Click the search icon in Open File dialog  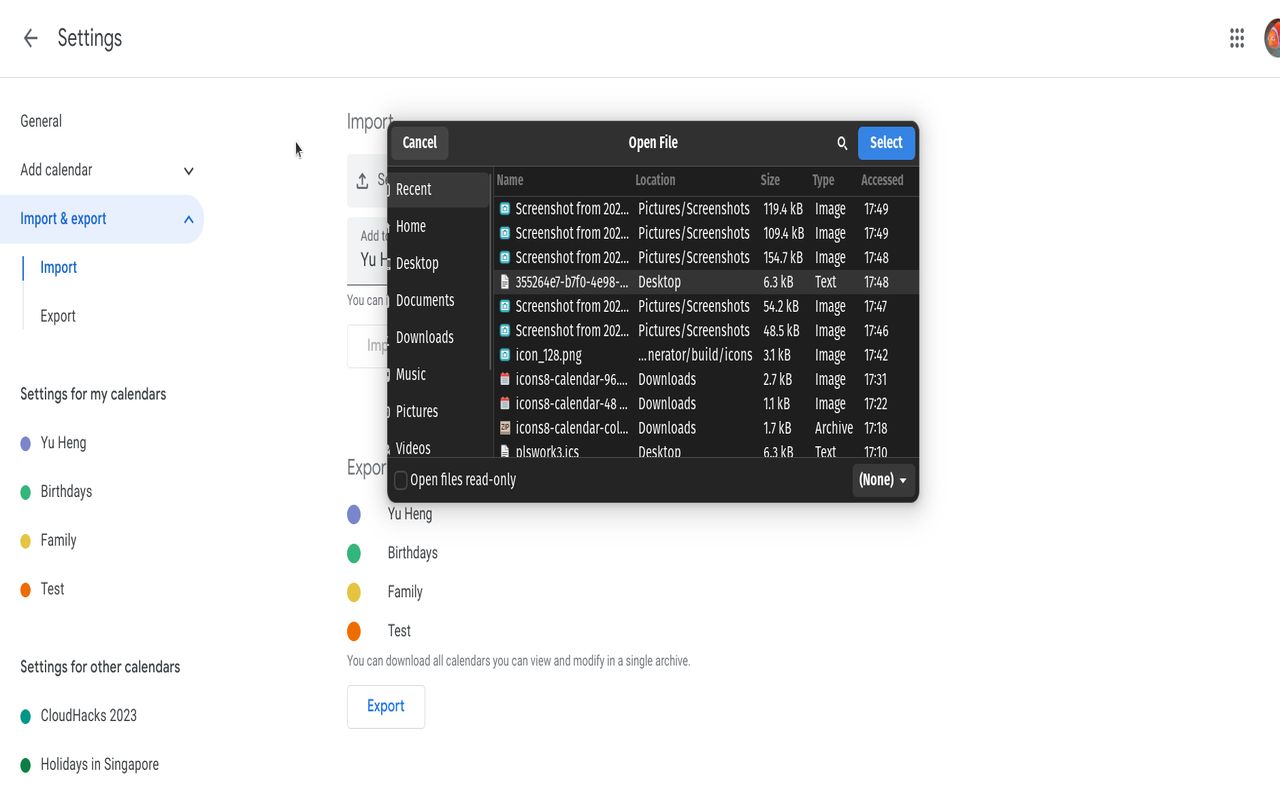tap(842, 143)
